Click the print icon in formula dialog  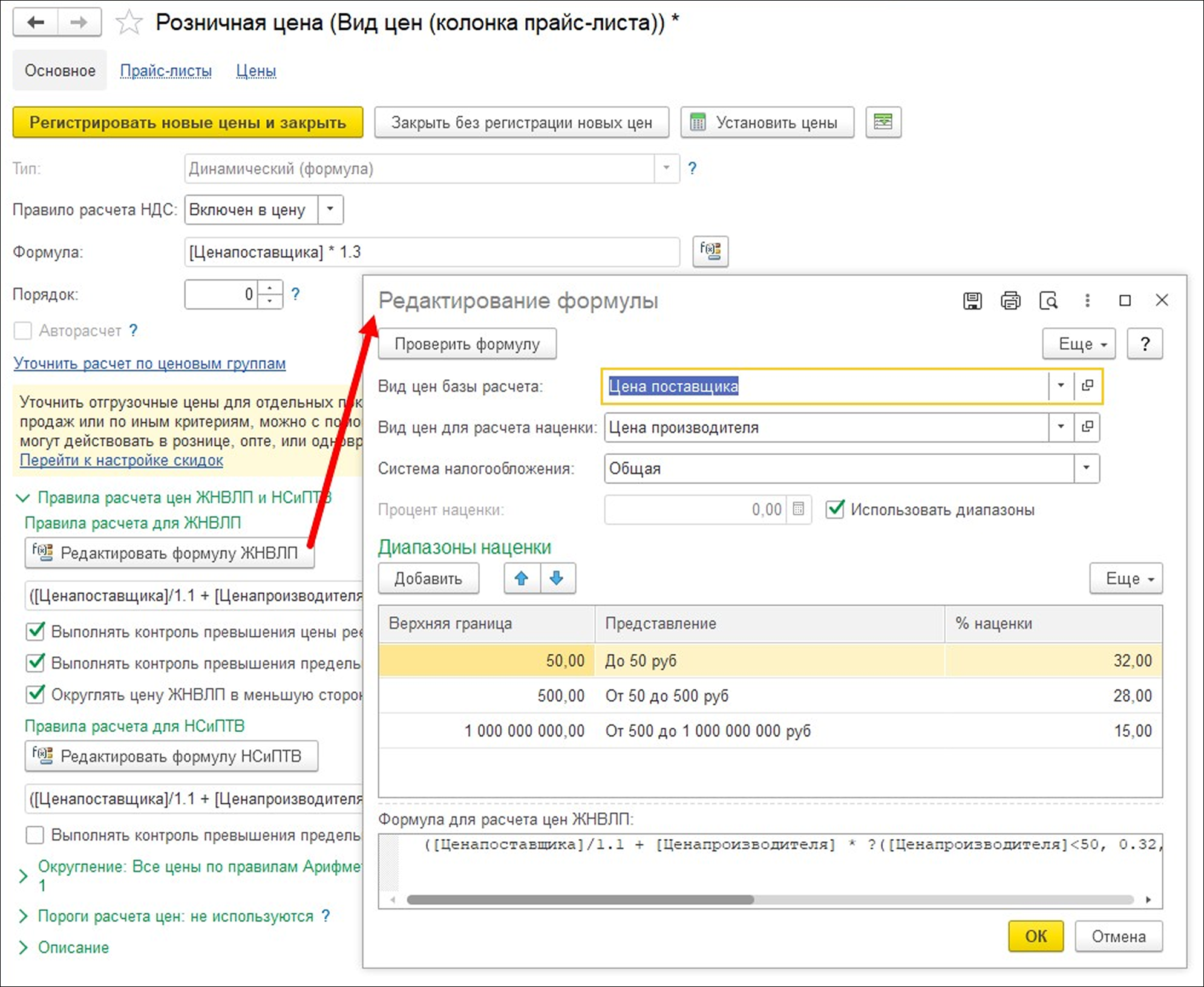(1010, 301)
